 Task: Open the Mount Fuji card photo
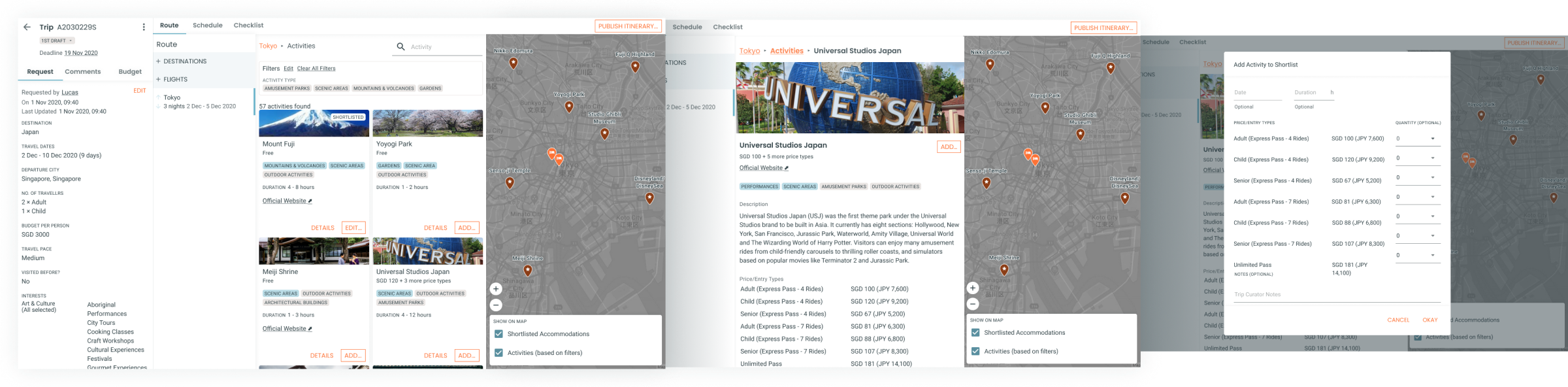pyautogui.click(x=314, y=123)
